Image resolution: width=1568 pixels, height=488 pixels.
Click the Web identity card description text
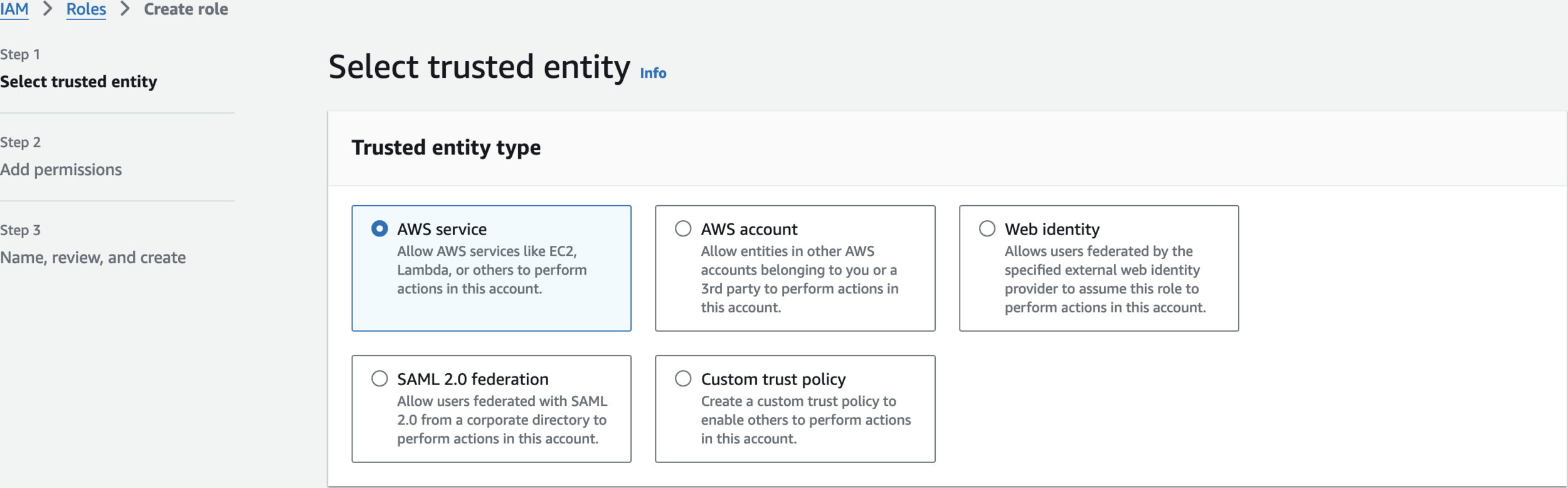[1104, 279]
